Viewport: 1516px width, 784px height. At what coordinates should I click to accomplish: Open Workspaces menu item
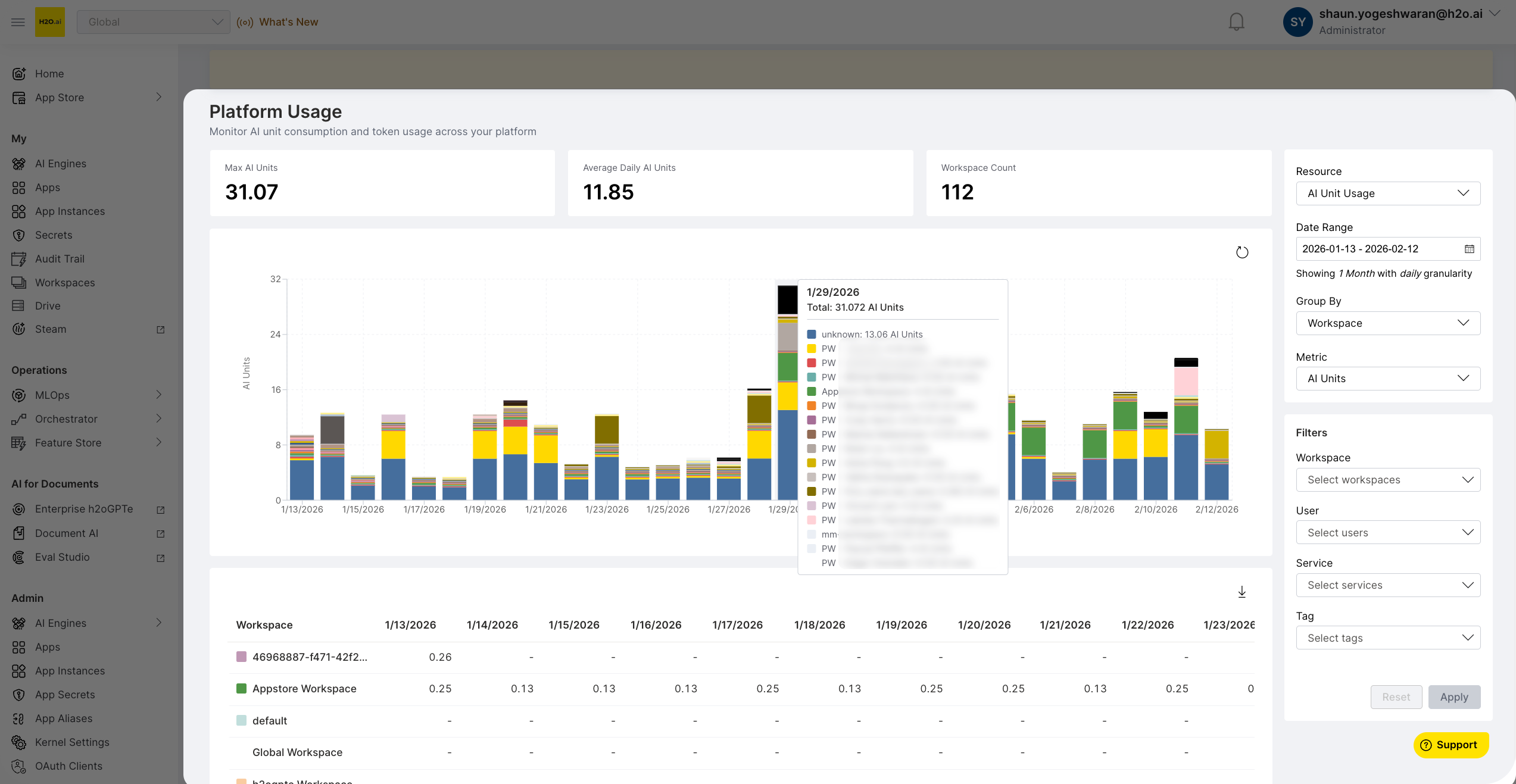tap(65, 283)
